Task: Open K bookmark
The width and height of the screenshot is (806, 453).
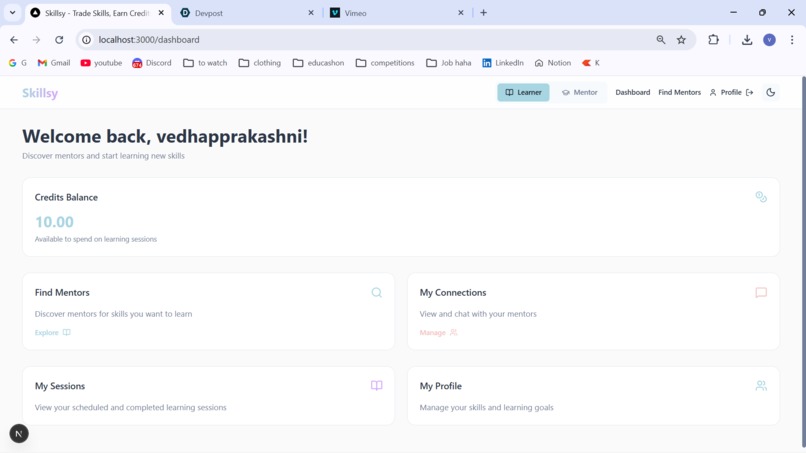Action: pos(591,63)
